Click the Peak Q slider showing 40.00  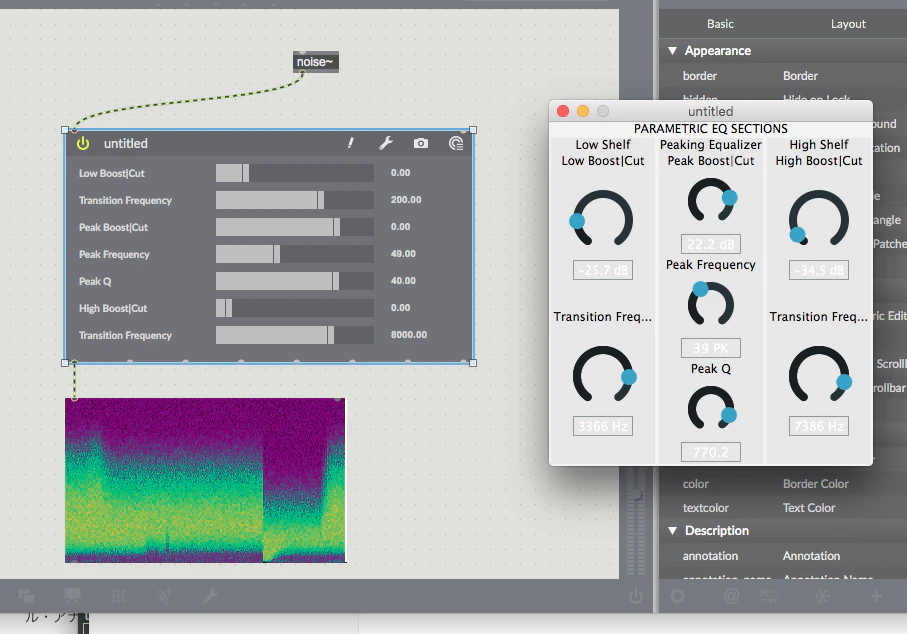[x=294, y=281]
